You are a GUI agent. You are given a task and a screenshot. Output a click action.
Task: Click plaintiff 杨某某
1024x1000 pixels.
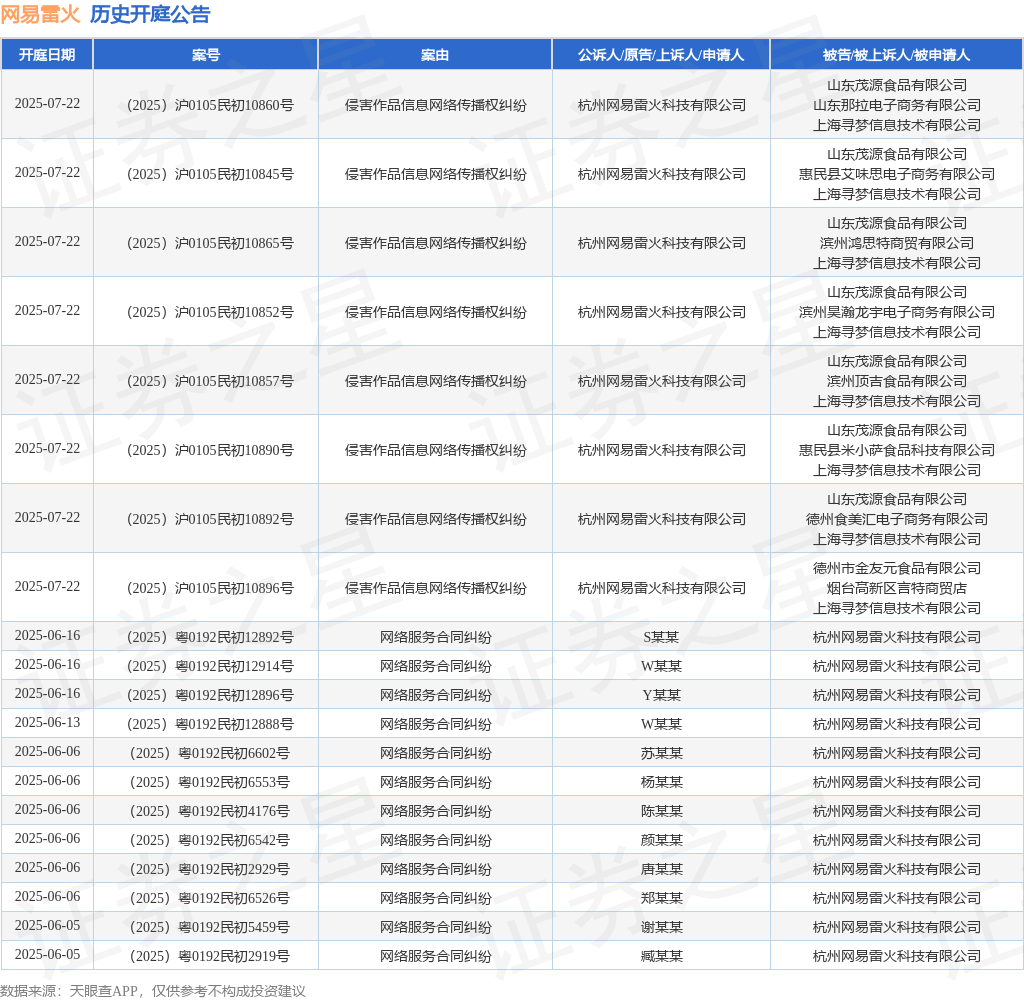[661, 782]
